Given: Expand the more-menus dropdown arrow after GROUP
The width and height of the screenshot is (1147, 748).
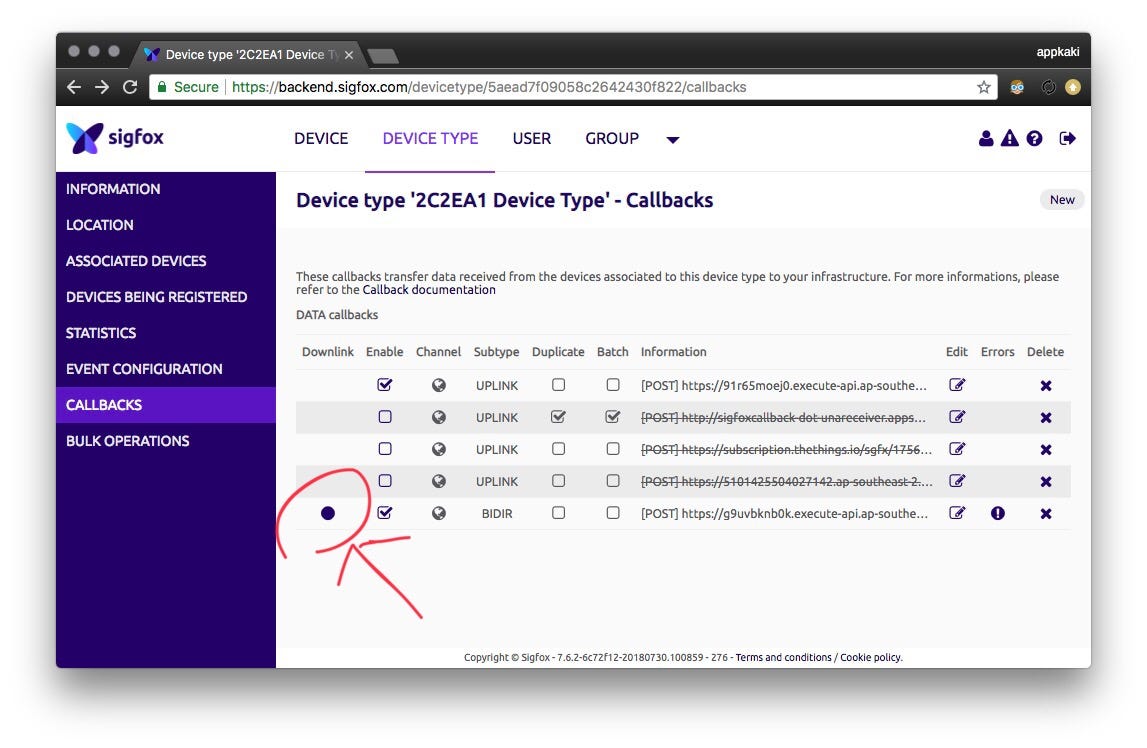Looking at the screenshot, I should [x=673, y=140].
